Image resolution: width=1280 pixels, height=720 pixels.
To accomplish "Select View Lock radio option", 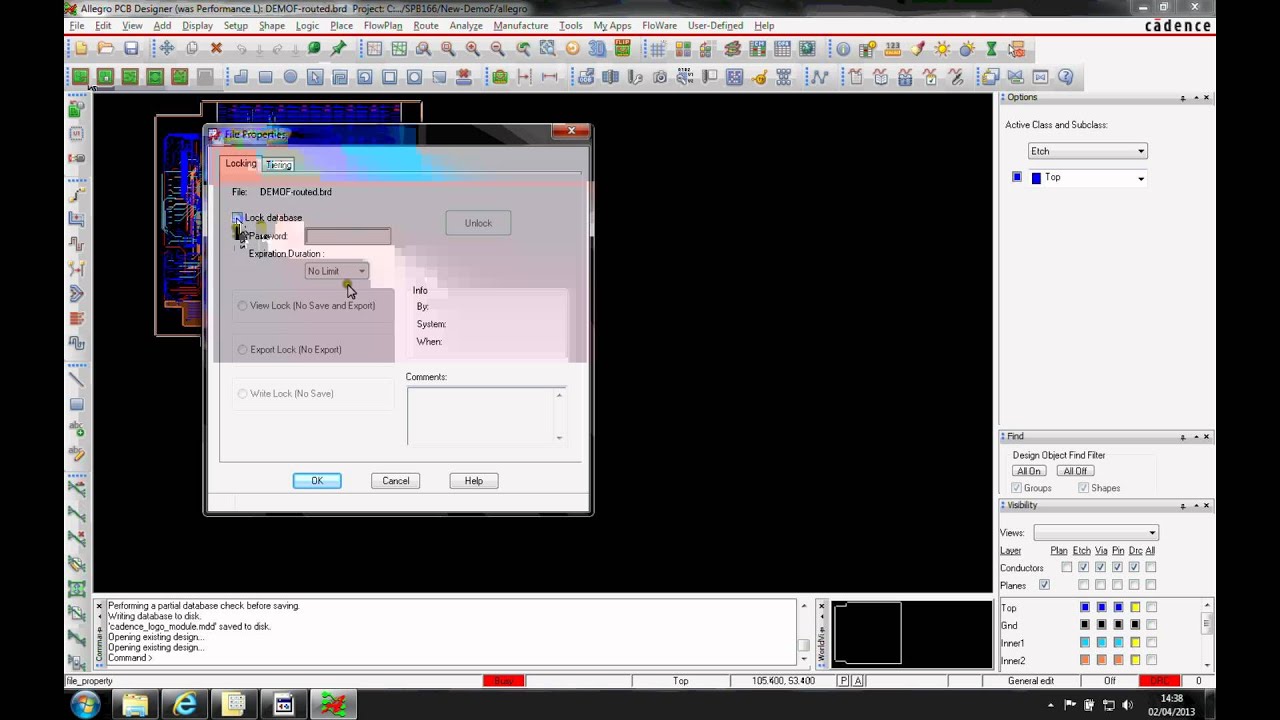I will 242,305.
